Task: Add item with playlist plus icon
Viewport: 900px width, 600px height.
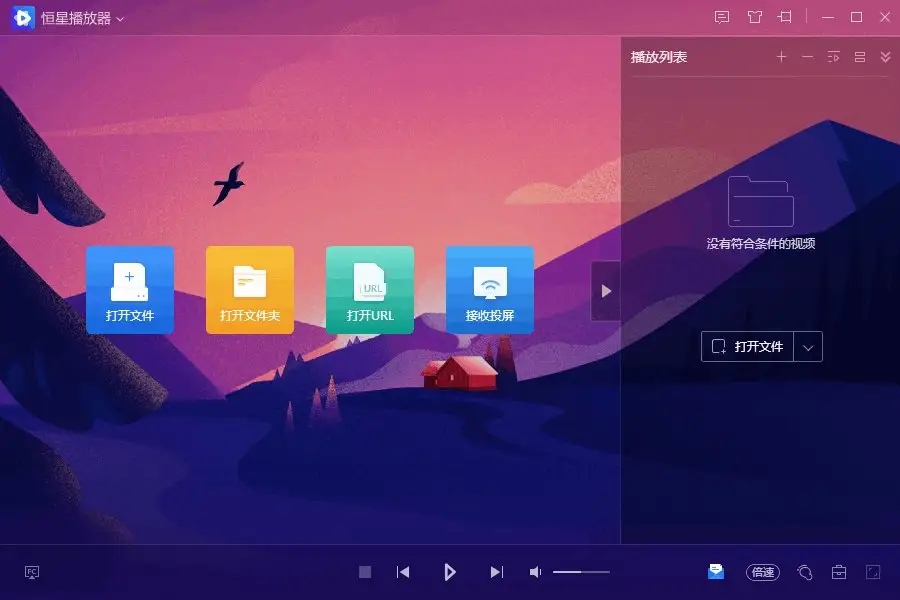Action: pos(781,57)
